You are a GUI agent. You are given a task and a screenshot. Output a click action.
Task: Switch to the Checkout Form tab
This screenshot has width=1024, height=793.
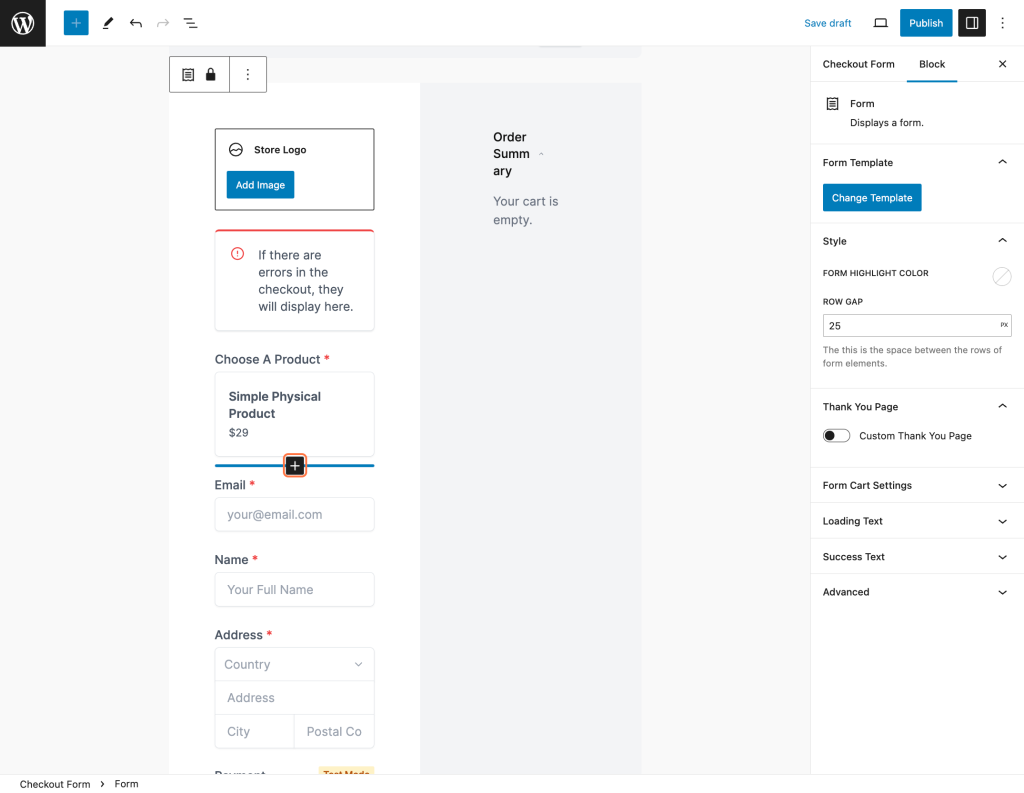click(858, 64)
